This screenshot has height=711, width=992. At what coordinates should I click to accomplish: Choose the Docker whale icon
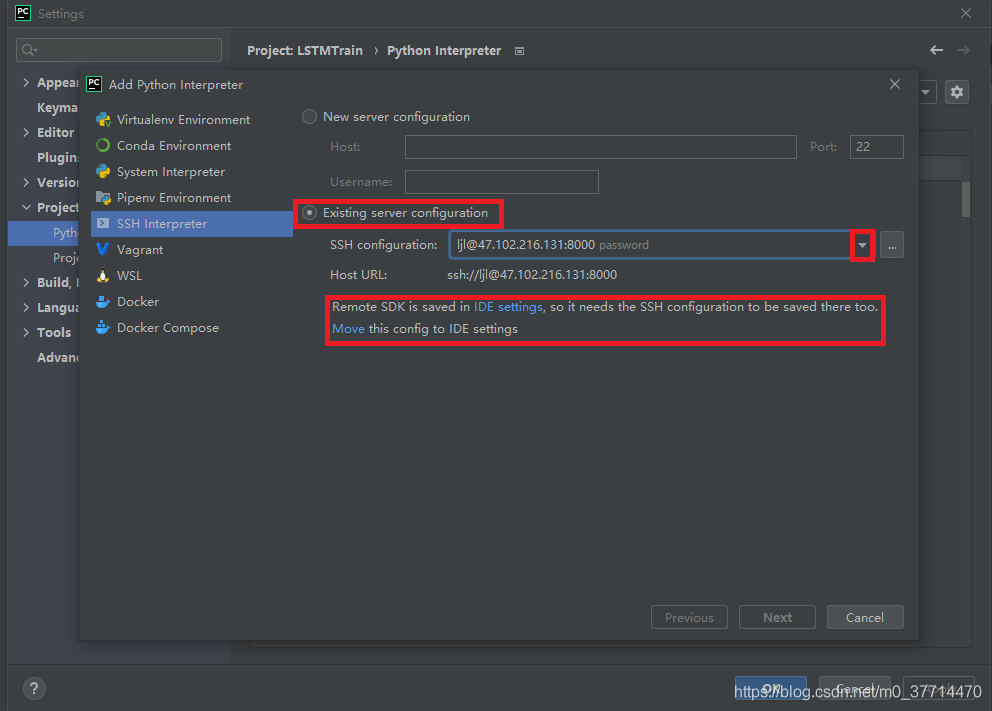[x=103, y=302]
